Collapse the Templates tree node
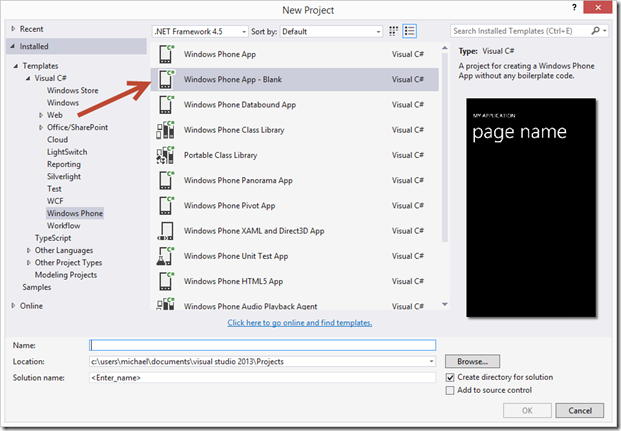Viewport: 621px width, 431px height. click(x=15, y=66)
